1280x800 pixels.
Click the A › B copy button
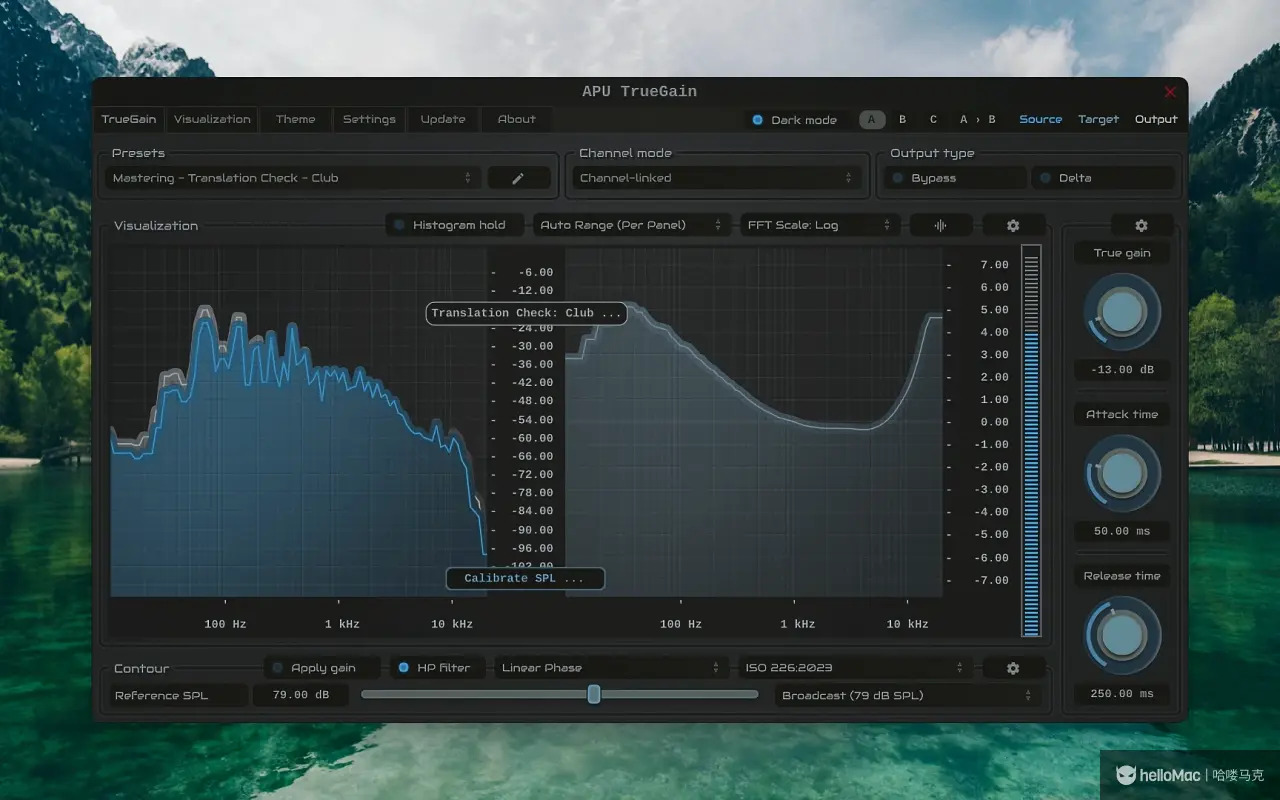click(x=978, y=120)
